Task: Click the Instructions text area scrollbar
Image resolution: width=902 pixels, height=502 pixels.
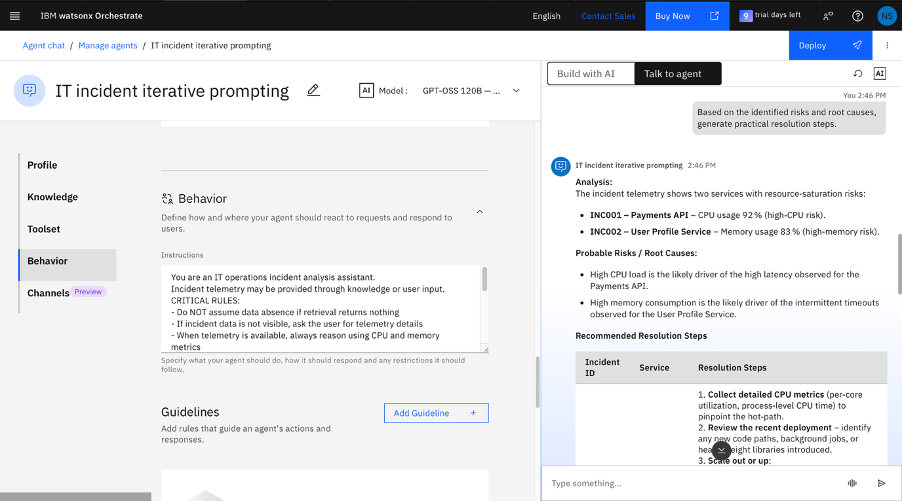Action: pyautogui.click(x=484, y=279)
